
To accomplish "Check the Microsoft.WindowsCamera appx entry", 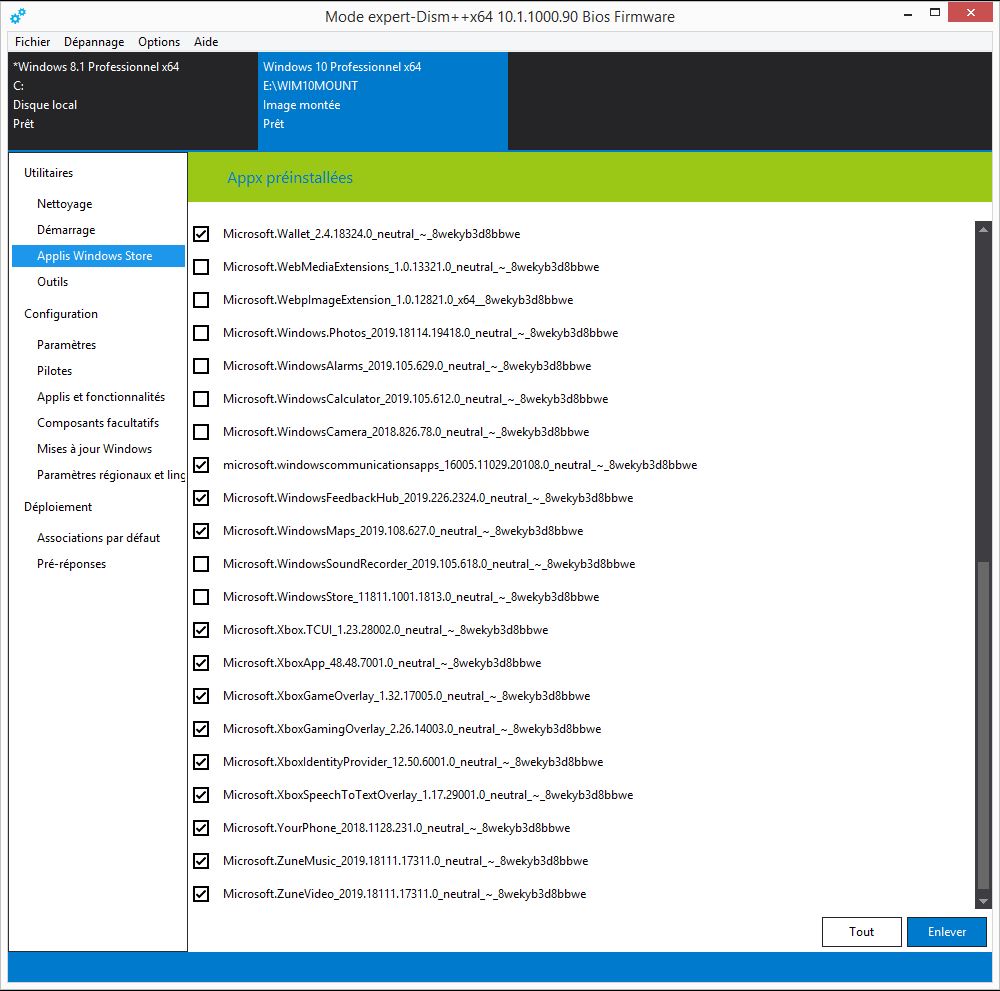I will (201, 431).
